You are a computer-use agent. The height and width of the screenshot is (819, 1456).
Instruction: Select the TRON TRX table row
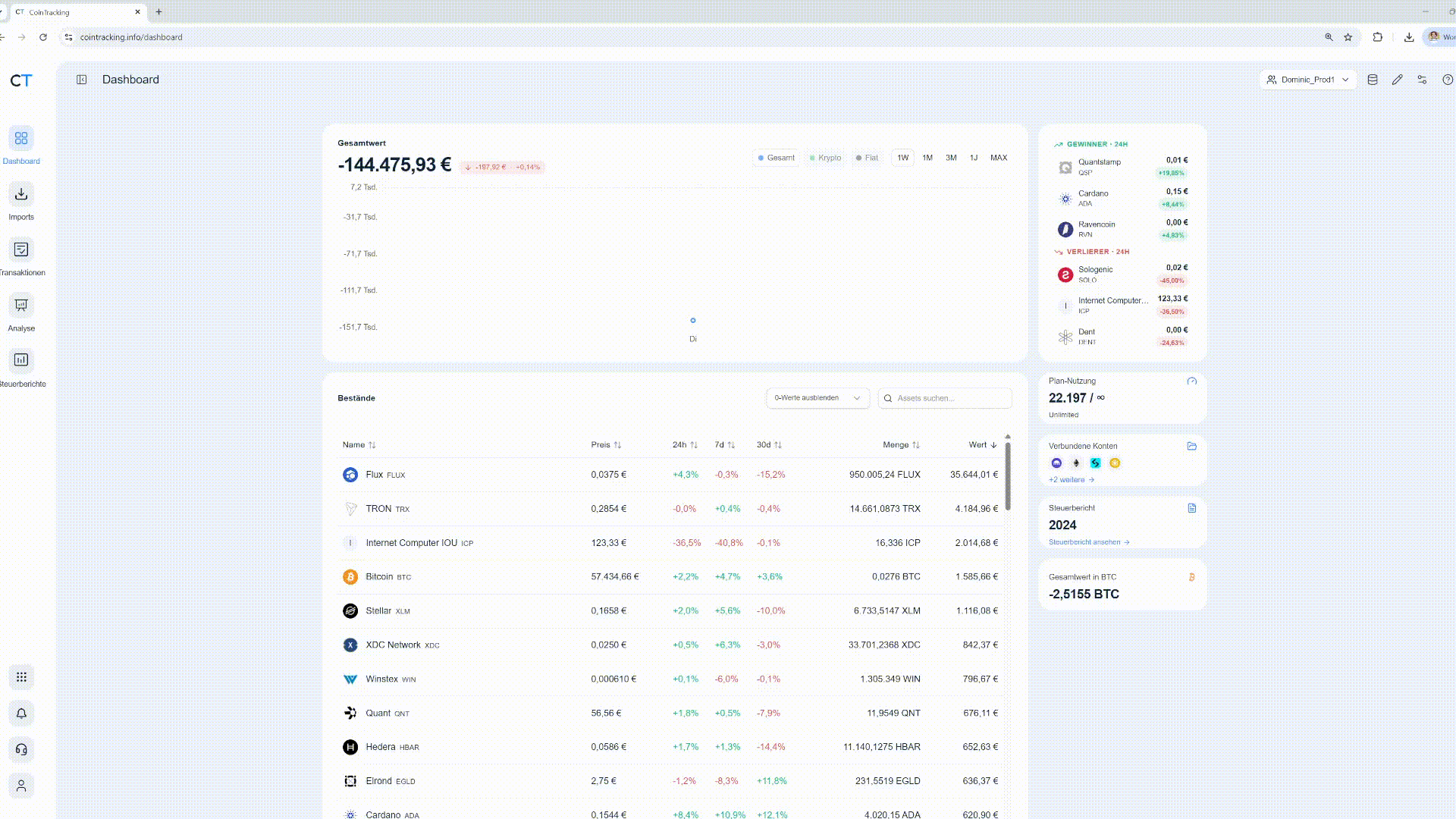point(670,509)
